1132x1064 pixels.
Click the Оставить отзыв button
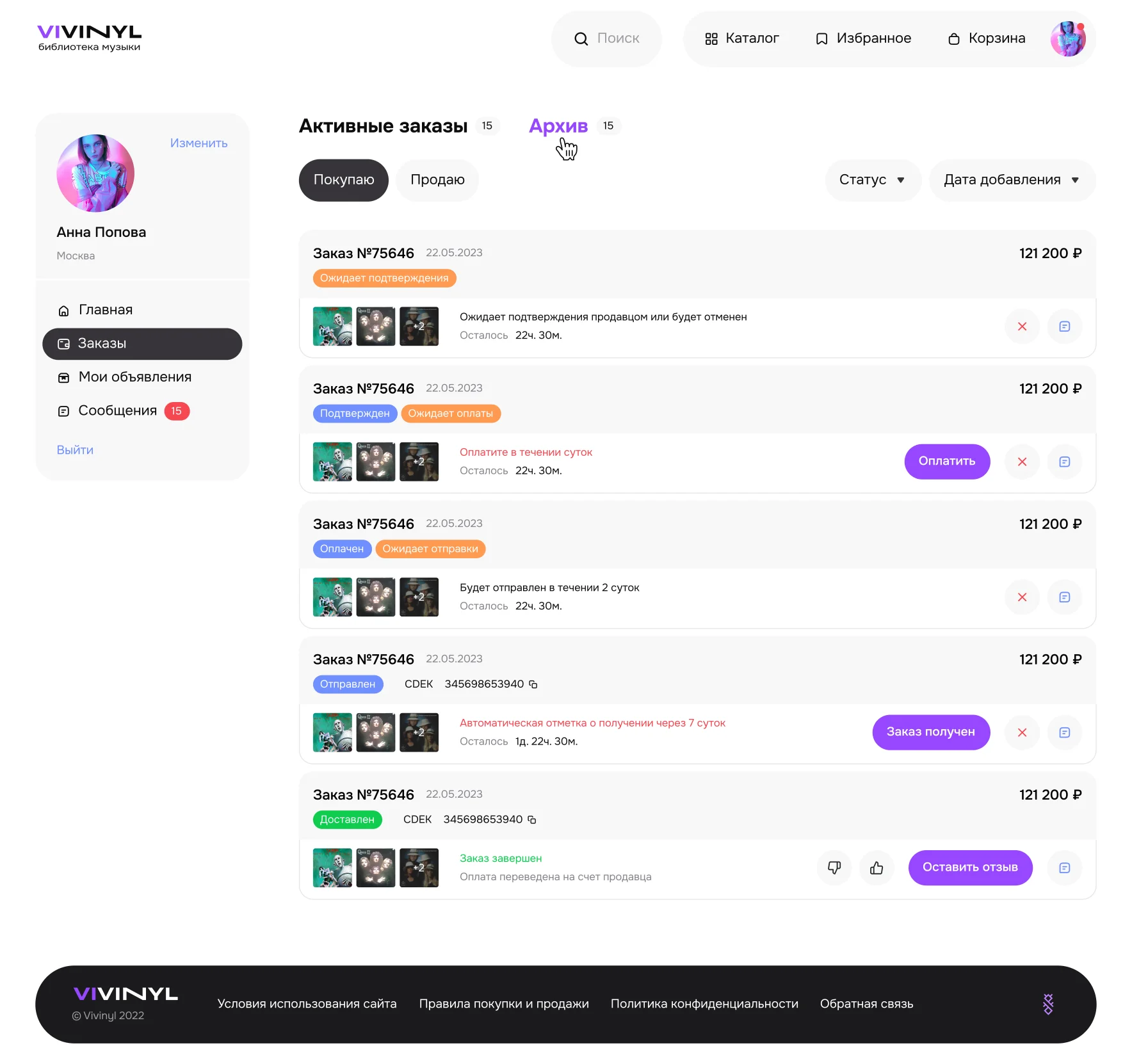coord(970,867)
